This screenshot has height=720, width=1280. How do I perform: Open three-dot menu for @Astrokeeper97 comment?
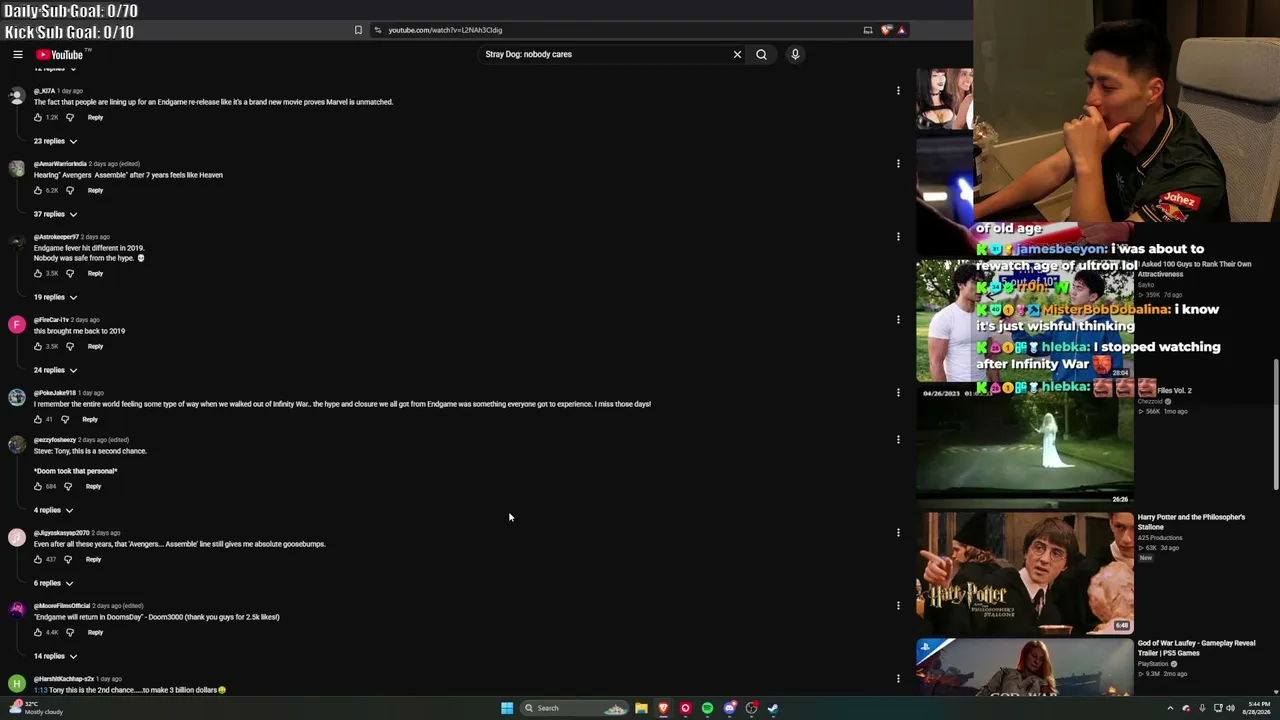[x=898, y=237]
